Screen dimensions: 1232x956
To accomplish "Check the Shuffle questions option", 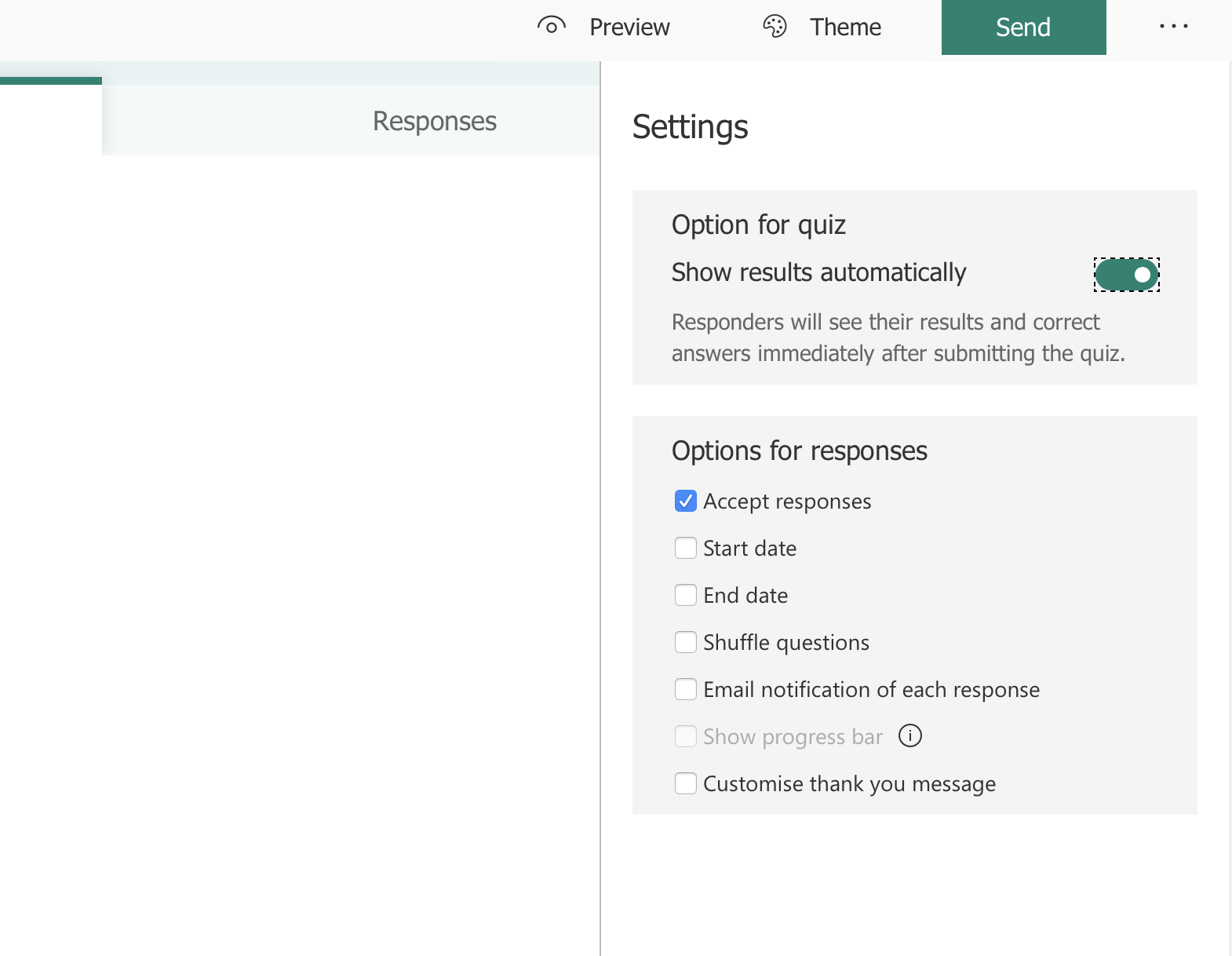I will (685, 642).
